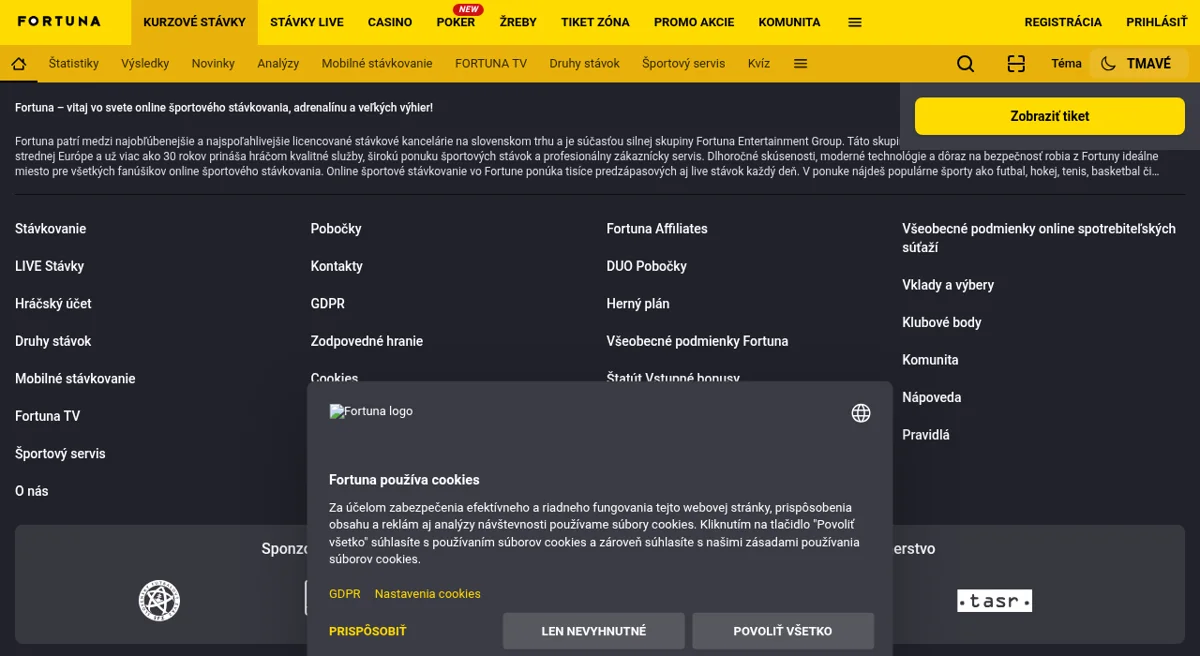Open PROMO AKCIE
1200x656 pixels.
694,22
